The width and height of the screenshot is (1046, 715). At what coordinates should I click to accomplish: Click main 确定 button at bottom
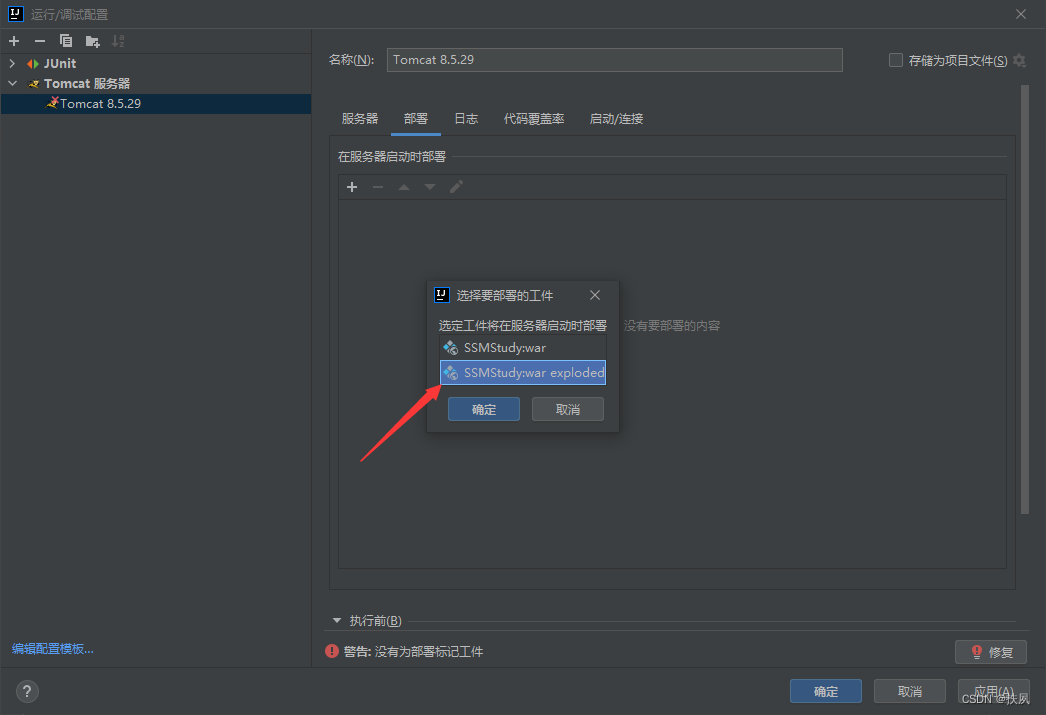[x=826, y=692]
